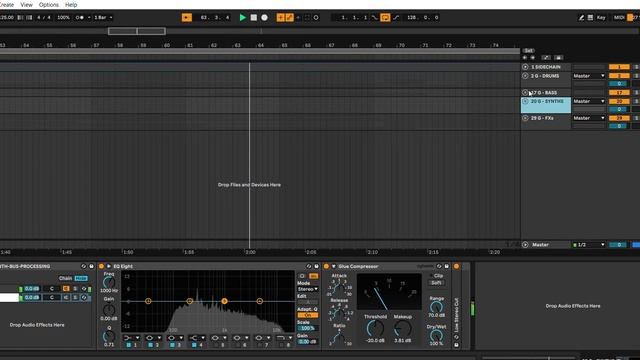Toggle the metronome button
Viewport: 640px width, 360px height.
81,18
